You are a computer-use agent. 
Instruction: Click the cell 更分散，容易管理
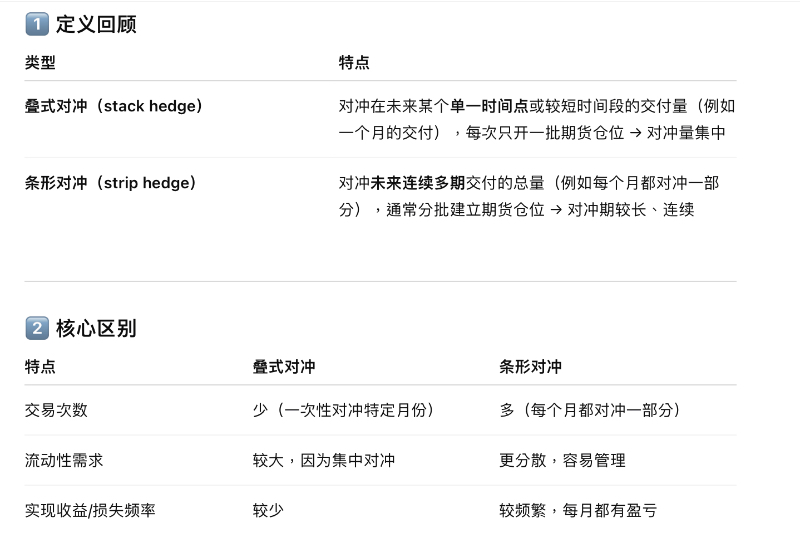(562, 460)
